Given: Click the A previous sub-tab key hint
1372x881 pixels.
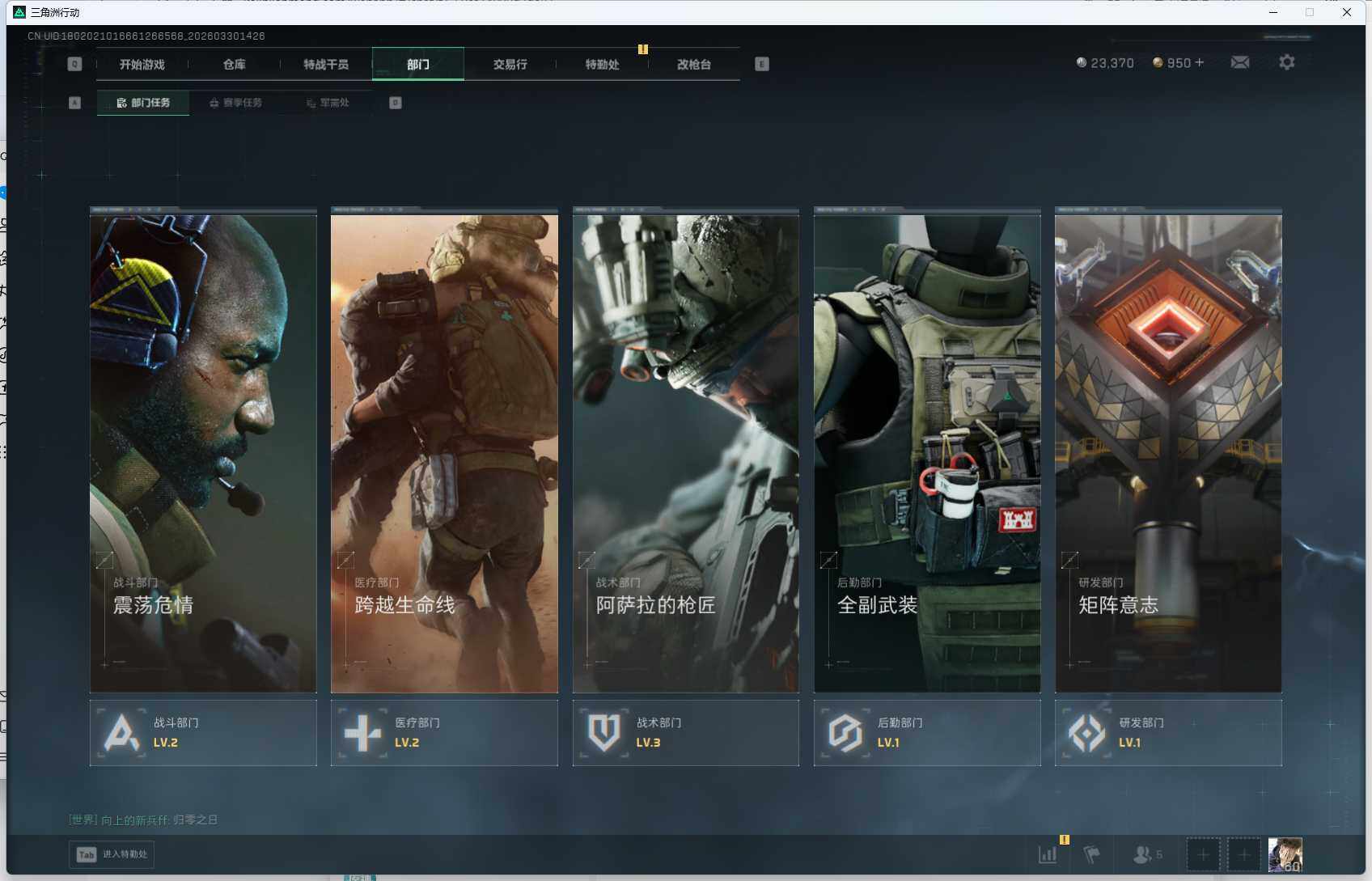Looking at the screenshot, I should pos(74,103).
